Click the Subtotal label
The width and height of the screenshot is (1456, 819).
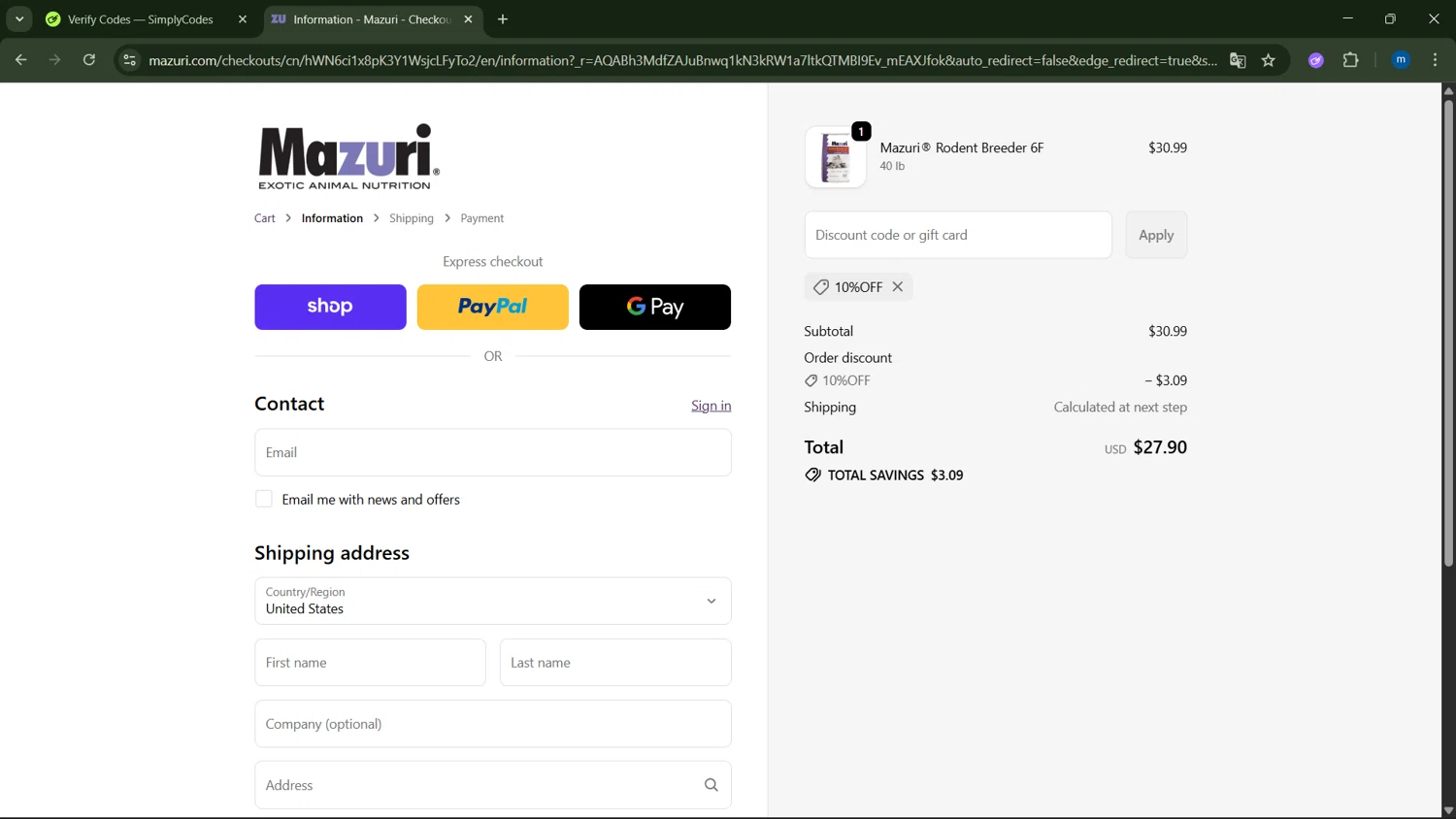(x=828, y=331)
